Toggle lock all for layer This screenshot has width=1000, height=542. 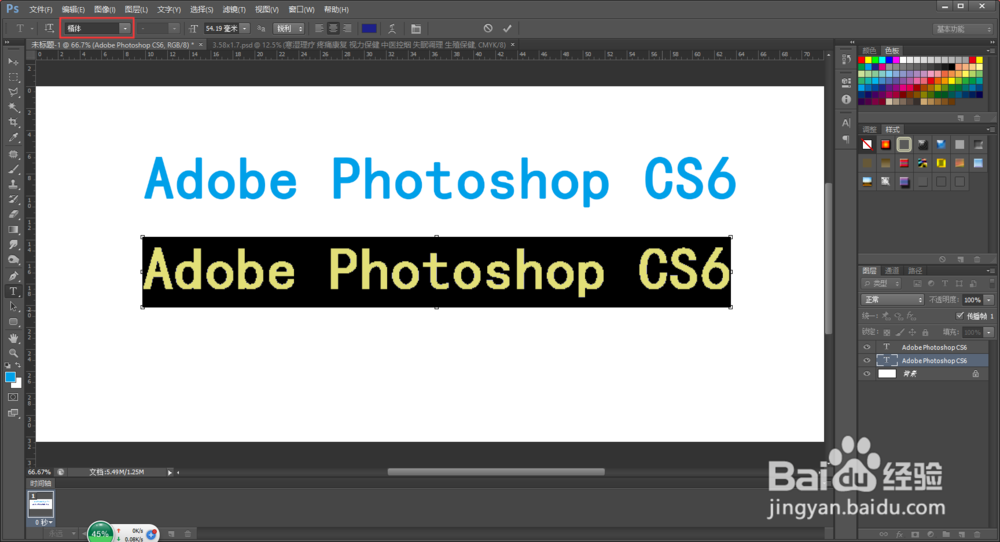pos(925,332)
